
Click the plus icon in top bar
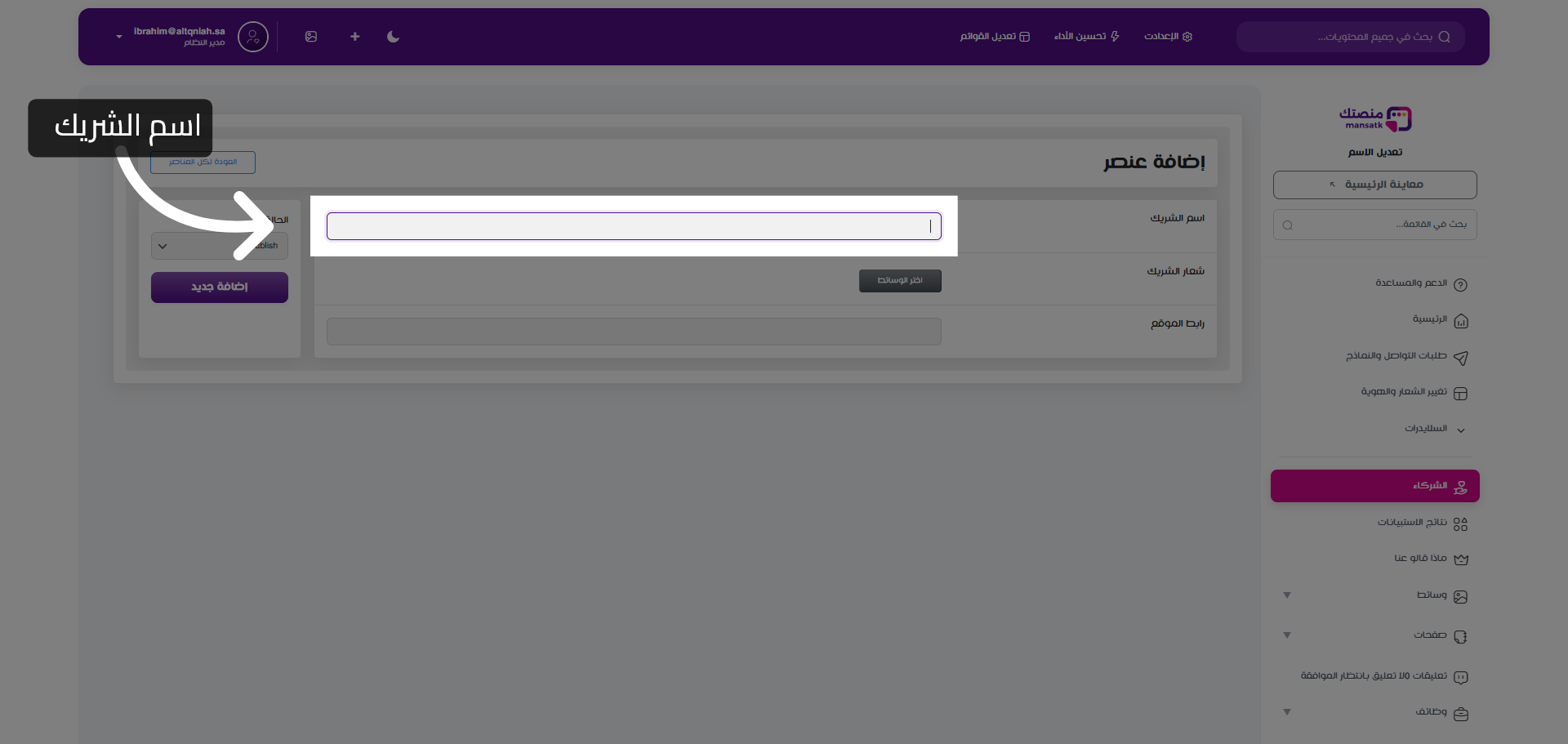point(354,37)
